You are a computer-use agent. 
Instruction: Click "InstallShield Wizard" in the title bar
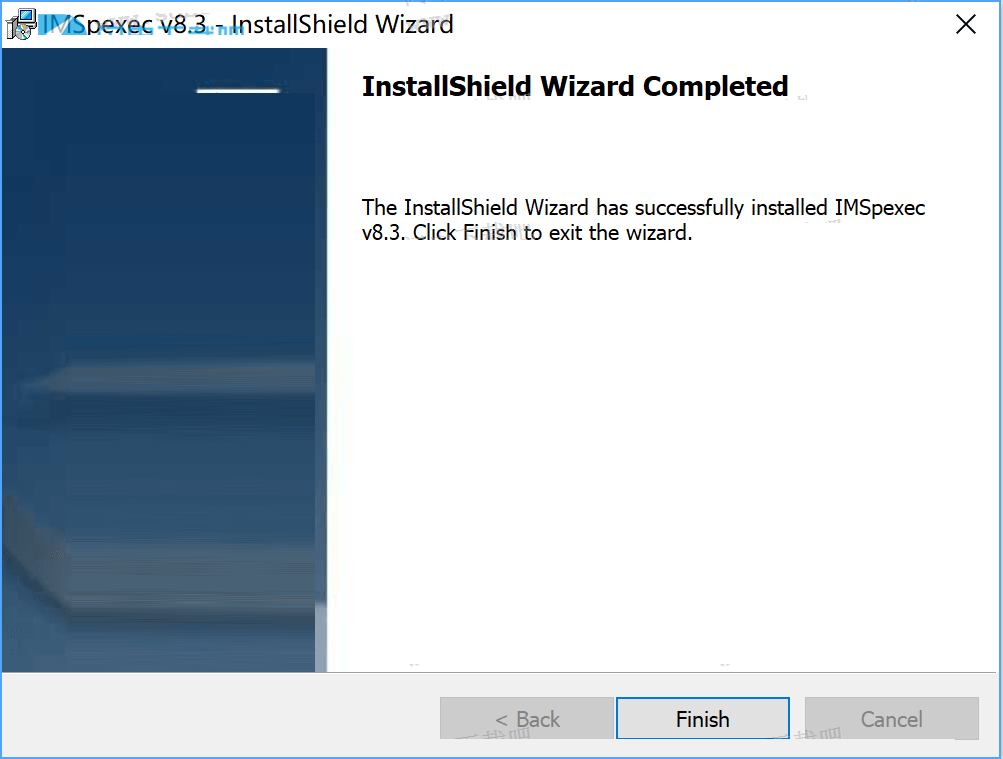click(x=342, y=24)
